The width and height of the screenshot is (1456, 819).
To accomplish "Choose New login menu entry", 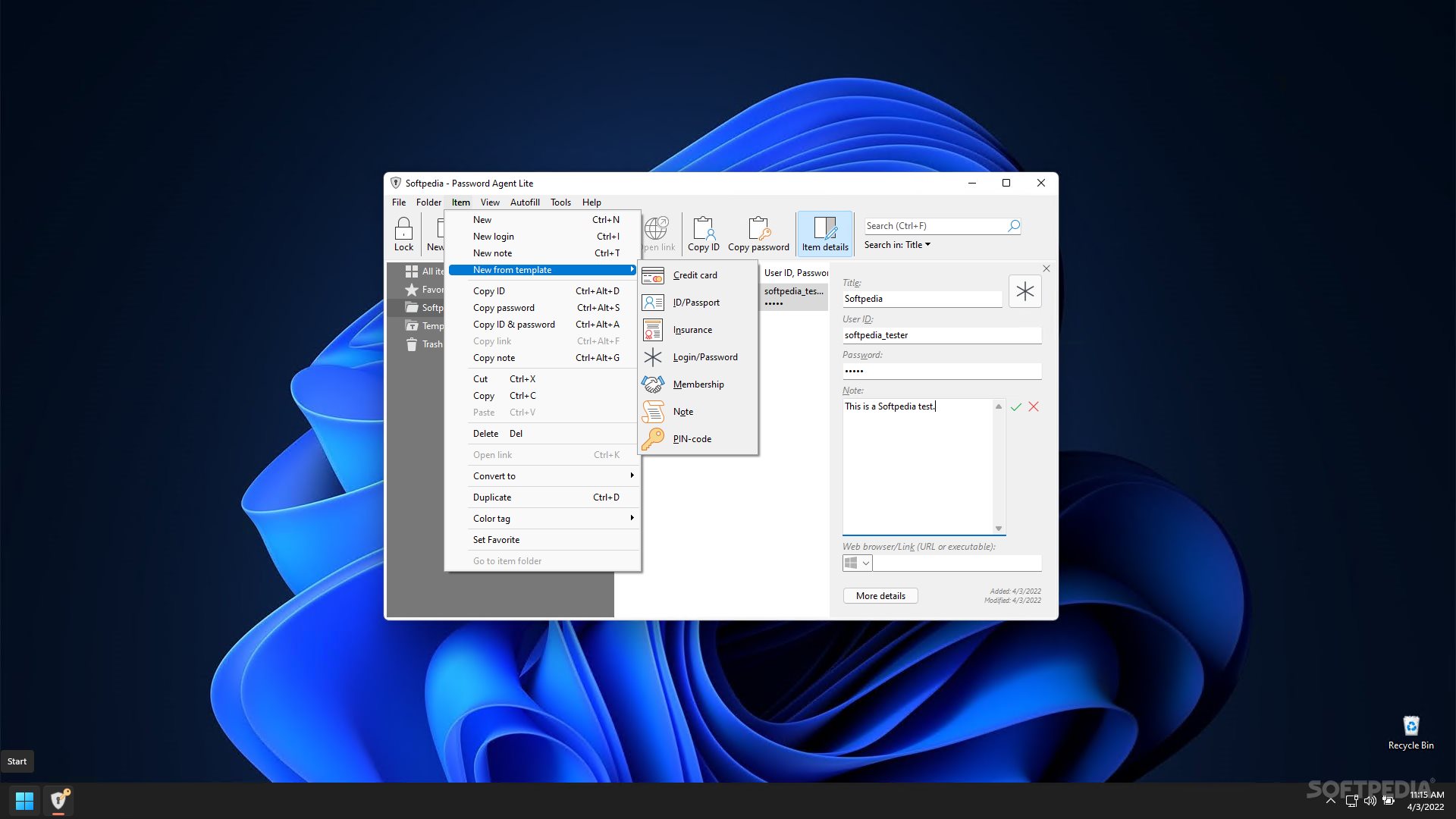I will pos(544,237).
